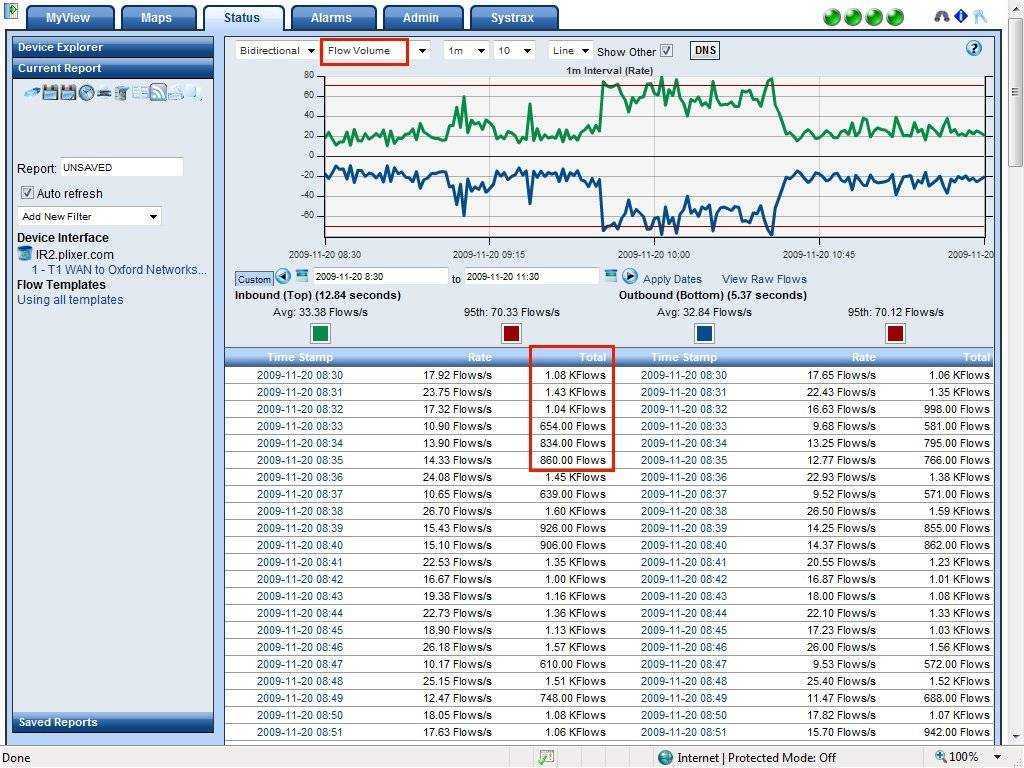Viewport: 1024px width, 768px height.
Task: Open the Line graph type dropdown
Action: point(570,50)
